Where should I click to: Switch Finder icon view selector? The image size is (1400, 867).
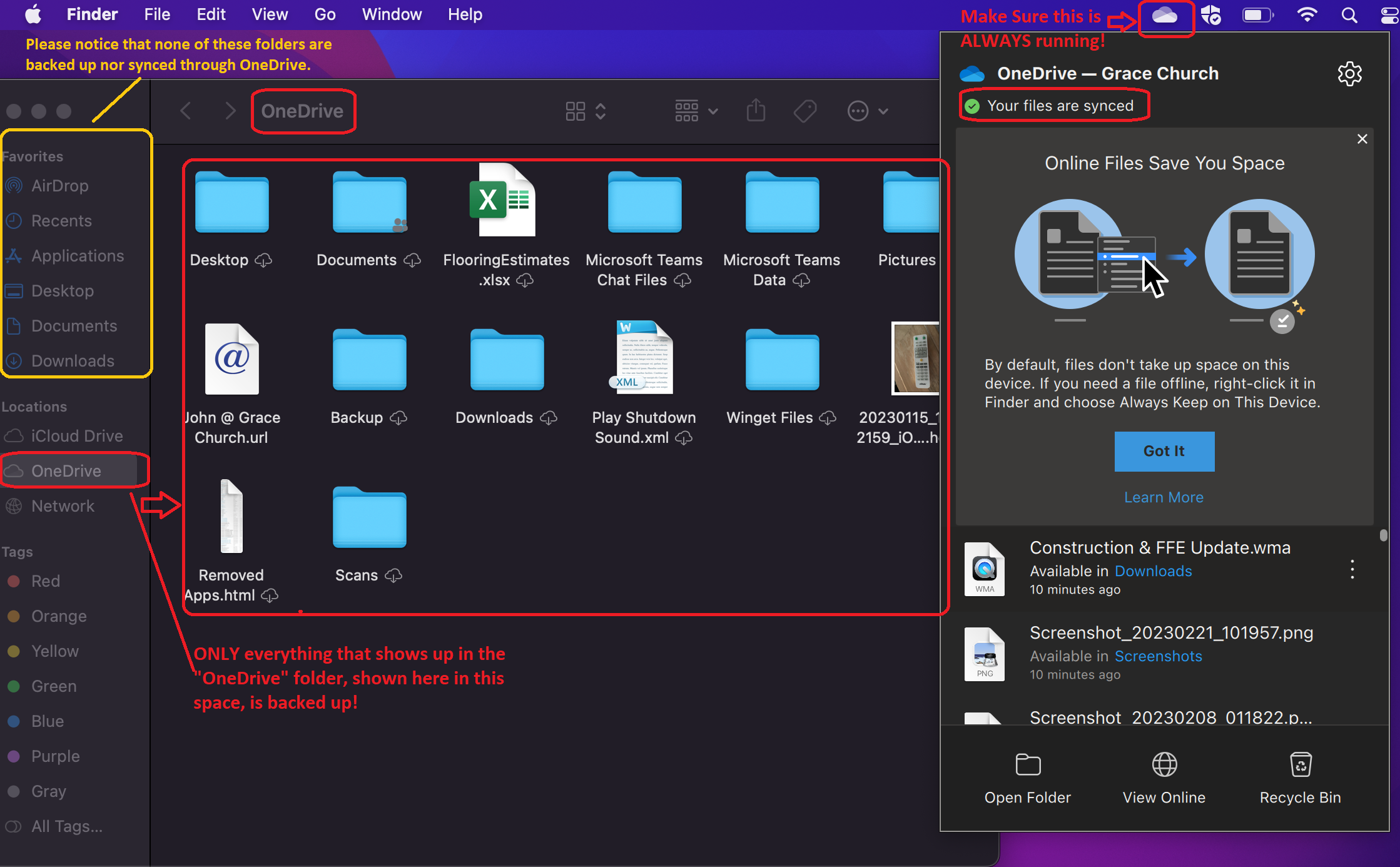tap(586, 111)
